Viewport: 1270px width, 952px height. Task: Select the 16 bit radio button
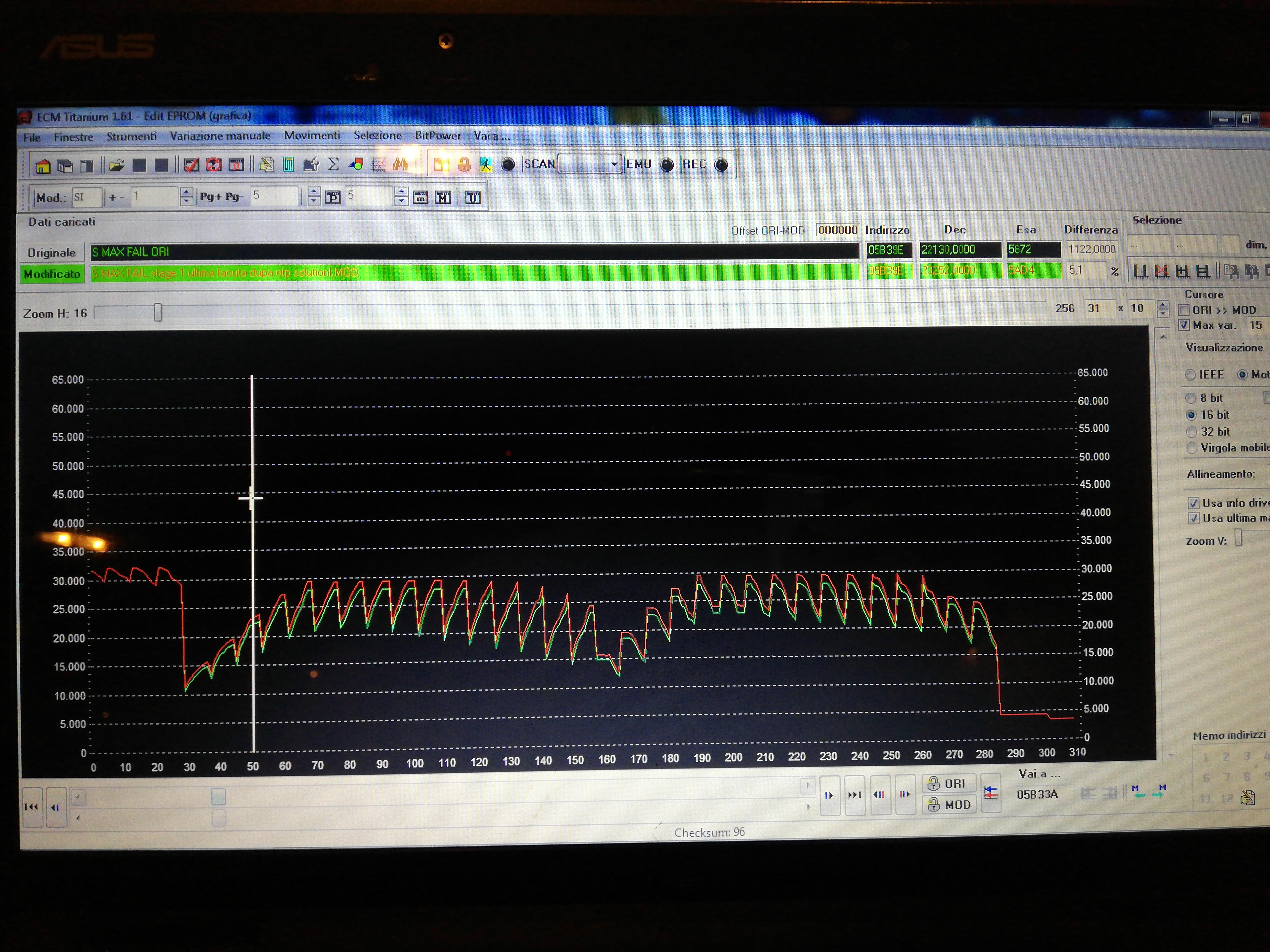click(1191, 415)
